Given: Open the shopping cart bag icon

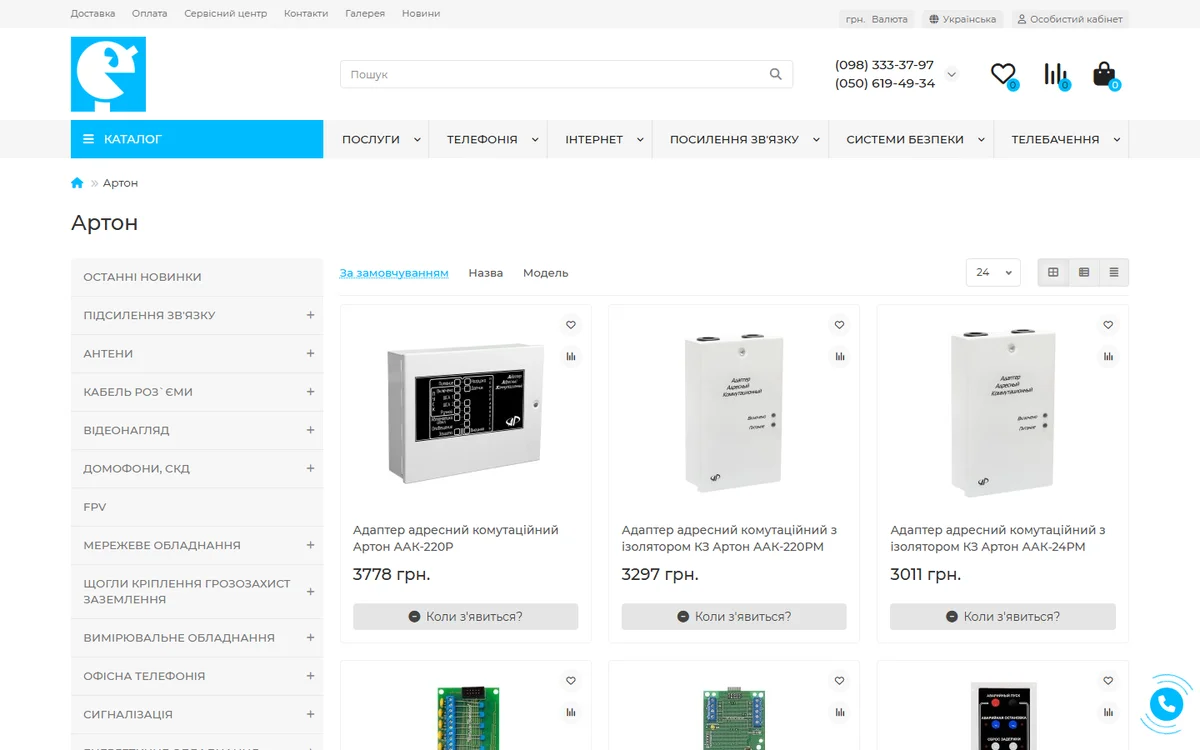Looking at the screenshot, I should [1104, 74].
